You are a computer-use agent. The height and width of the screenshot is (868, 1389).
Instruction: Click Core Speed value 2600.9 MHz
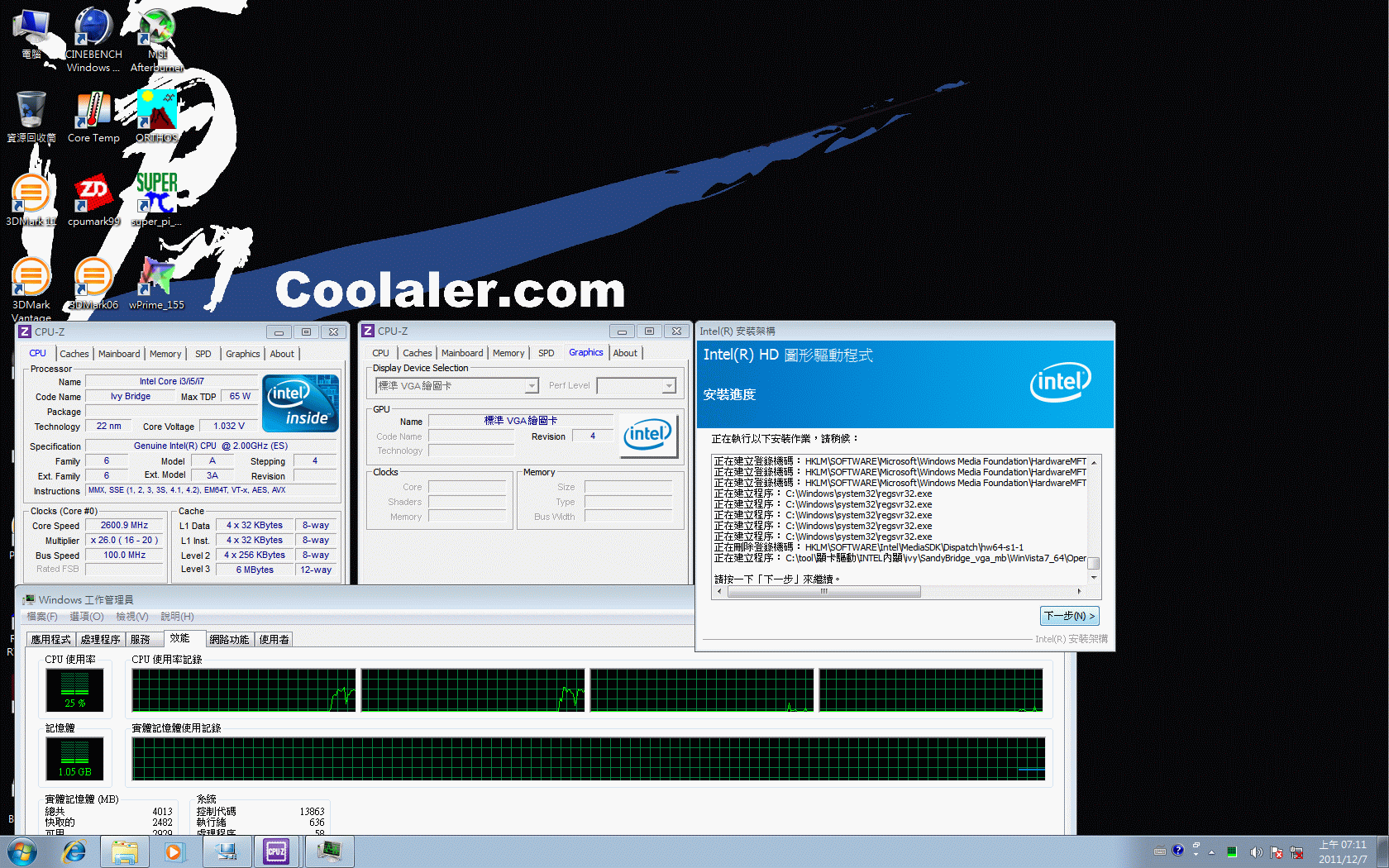coord(124,526)
